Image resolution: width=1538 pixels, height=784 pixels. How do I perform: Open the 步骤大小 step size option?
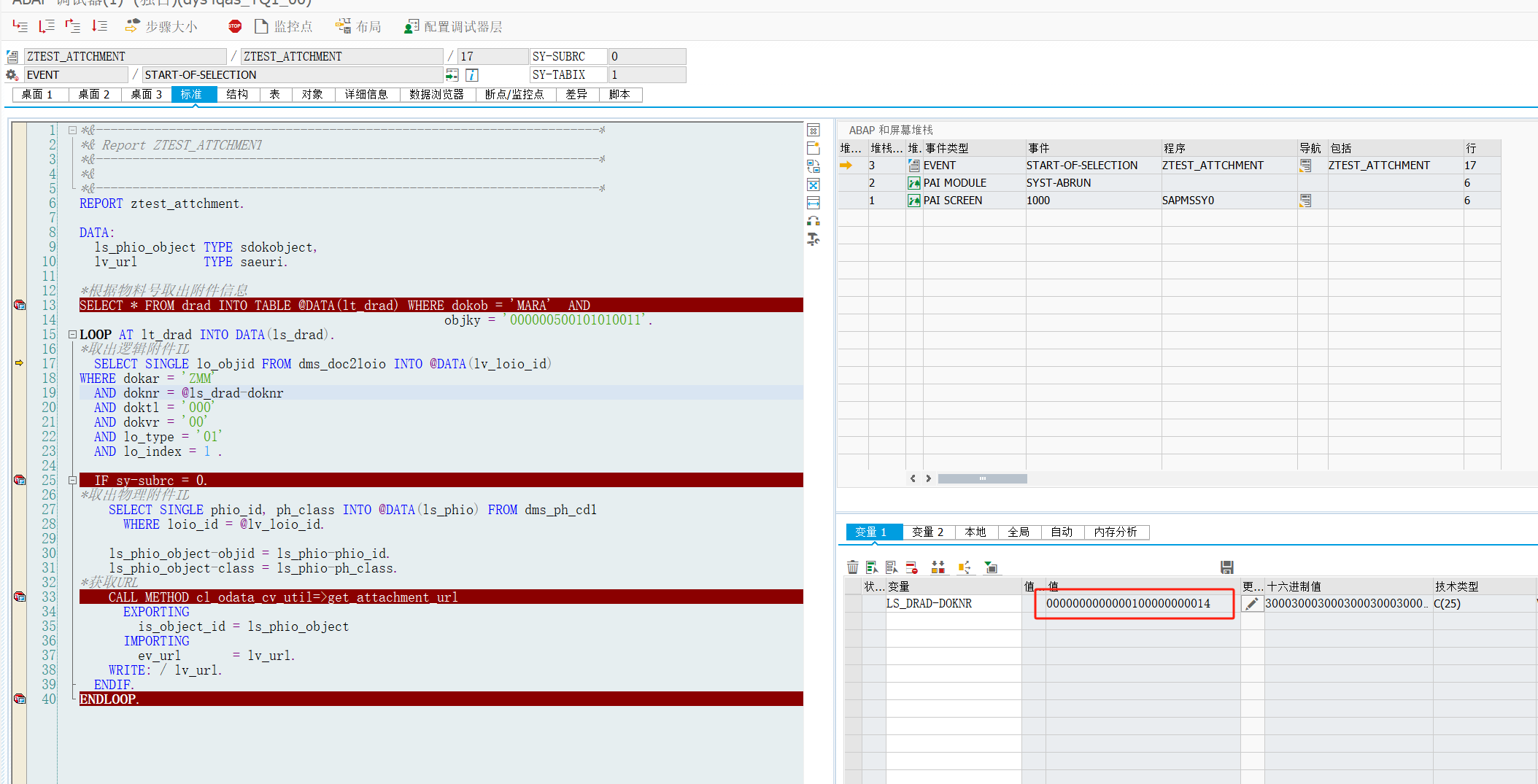(x=161, y=26)
